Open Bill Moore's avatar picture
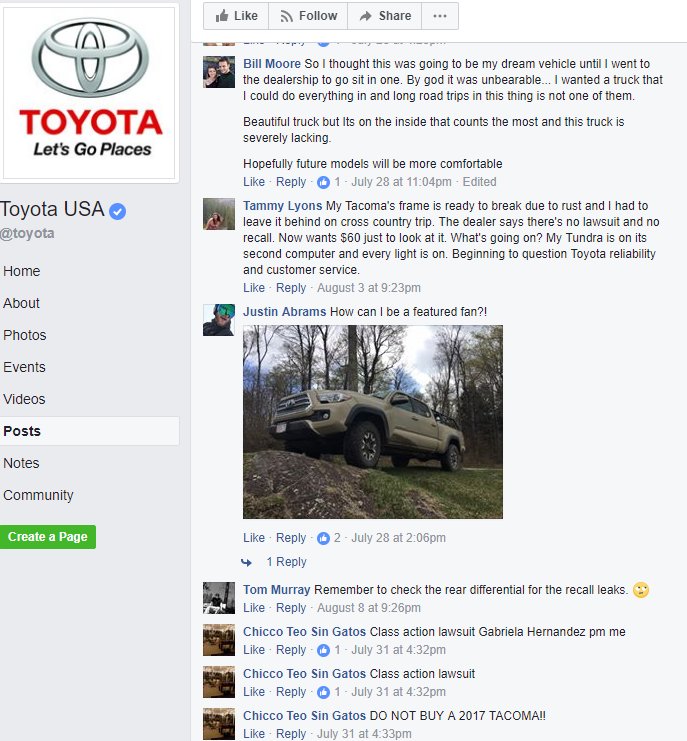 coord(219,72)
